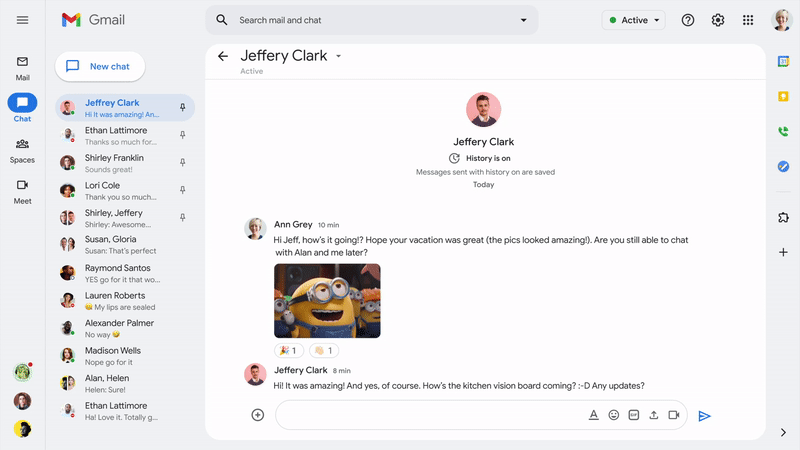This screenshot has width=800, height=450.
Task: Click the add attachment plus icon
Action: click(x=257, y=415)
